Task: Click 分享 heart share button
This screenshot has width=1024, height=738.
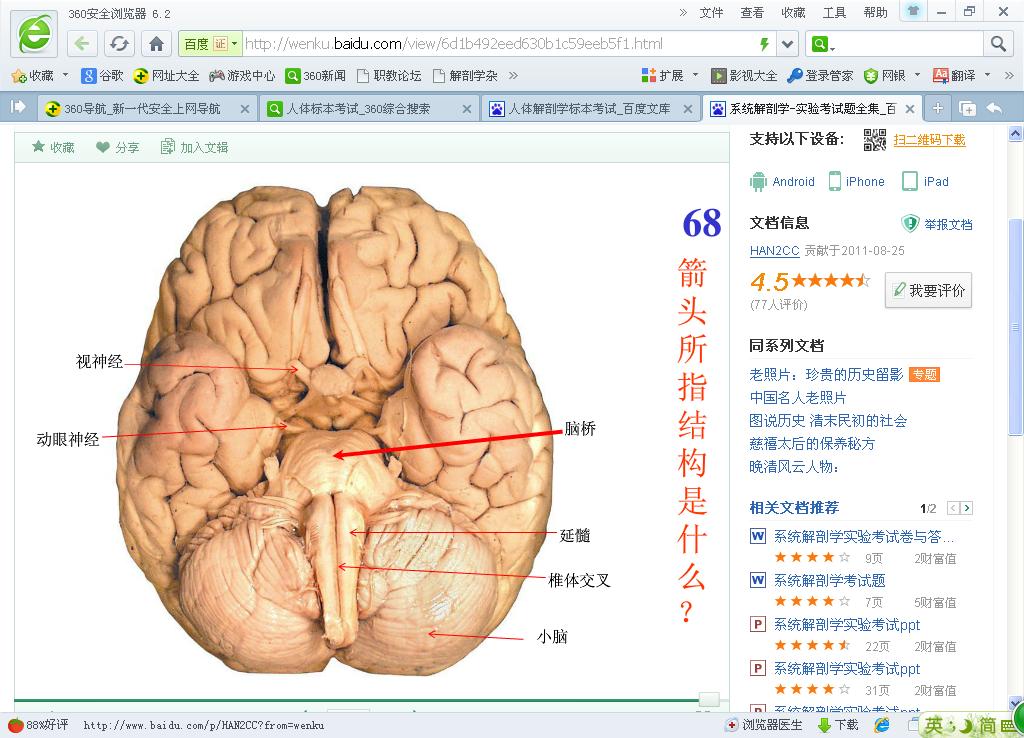Action: (x=118, y=148)
